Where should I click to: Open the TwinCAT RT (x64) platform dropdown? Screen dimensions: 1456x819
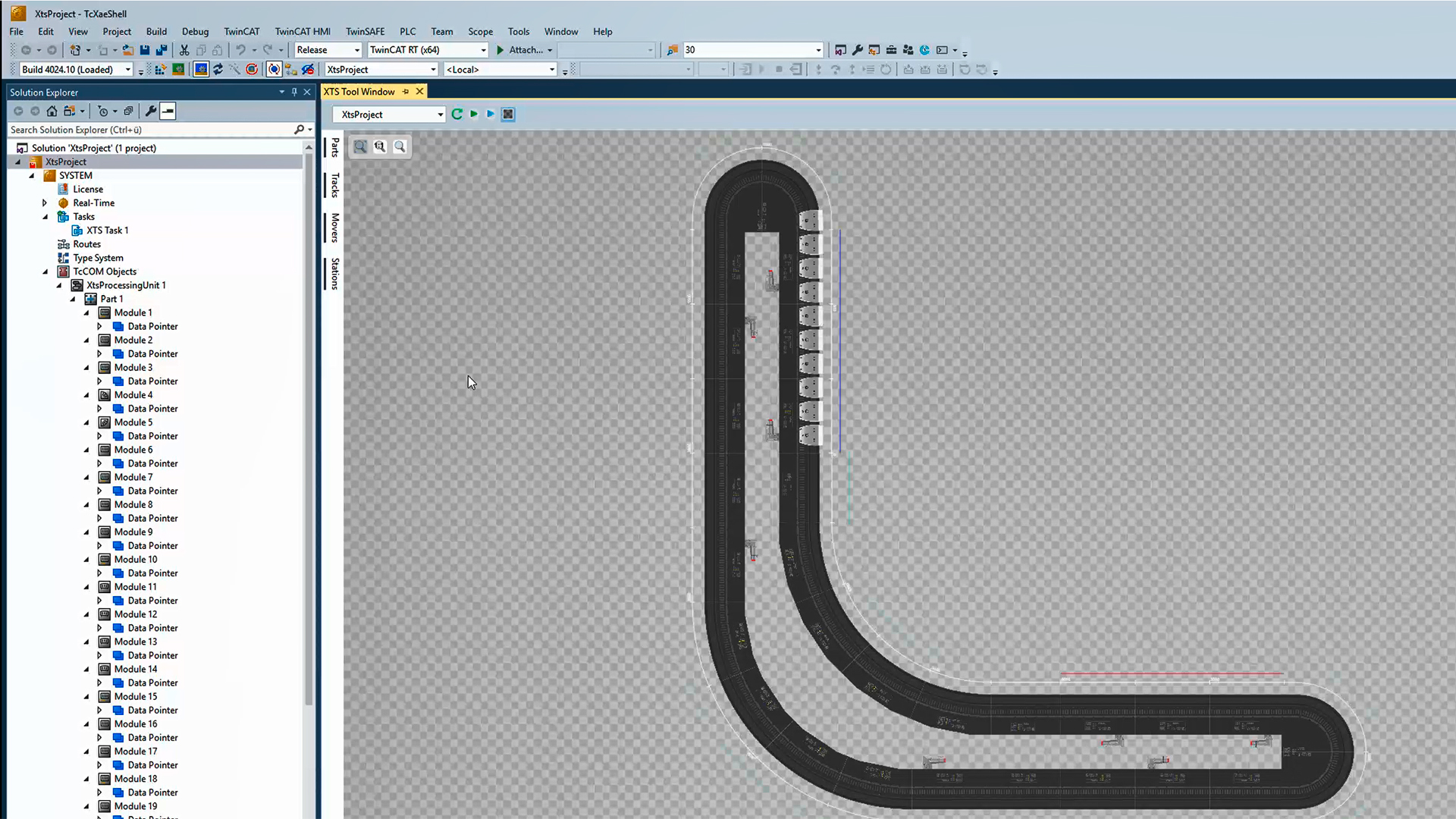[x=483, y=49]
